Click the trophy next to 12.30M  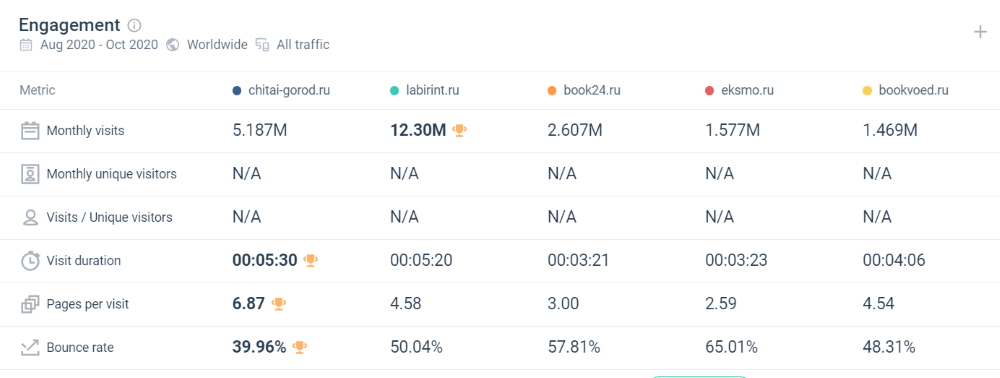(459, 130)
